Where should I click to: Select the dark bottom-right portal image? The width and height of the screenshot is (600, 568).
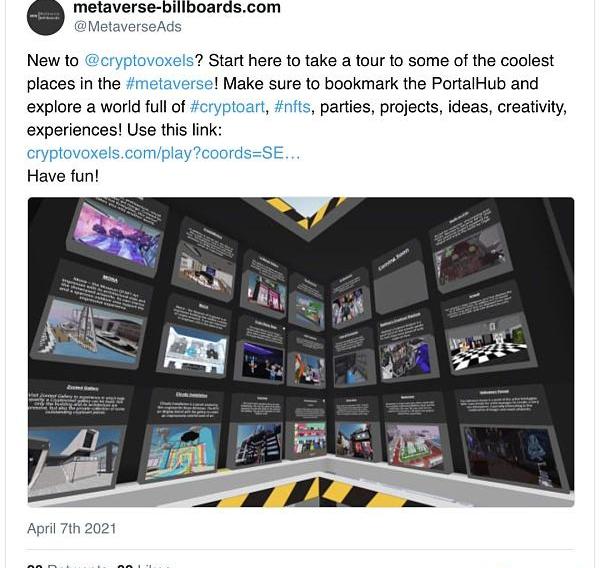[512, 457]
